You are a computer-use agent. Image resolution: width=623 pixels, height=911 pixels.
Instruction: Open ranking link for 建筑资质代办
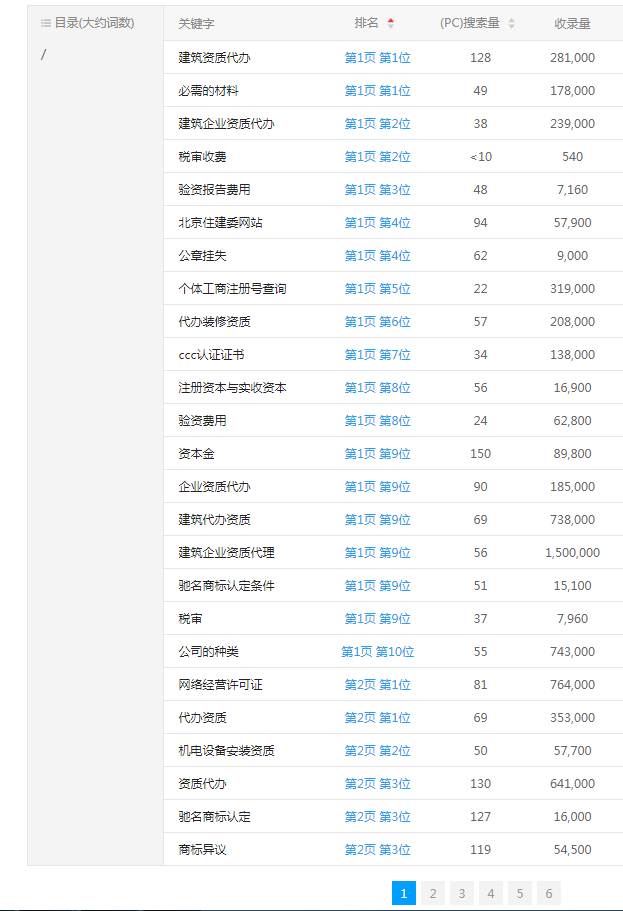coord(377,58)
